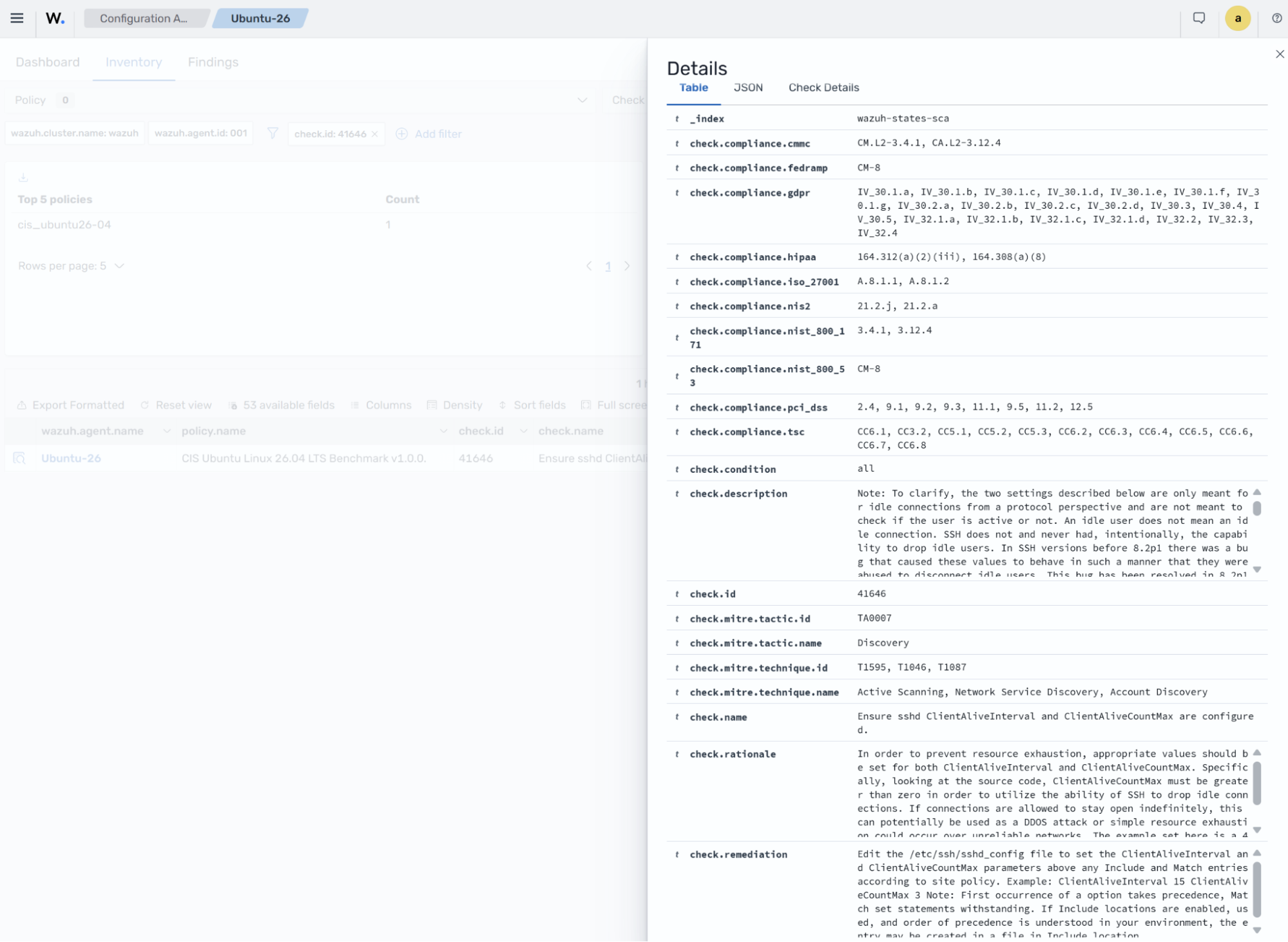This screenshot has height=942, width=1288.
Task: Click the Export Formatted button
Action: tap(70, 405)
